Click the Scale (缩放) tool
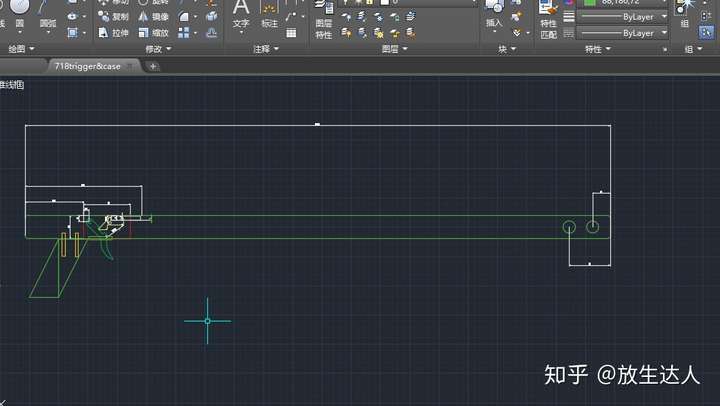Viewport: 720px width, 406px height. tap(153, 33)
